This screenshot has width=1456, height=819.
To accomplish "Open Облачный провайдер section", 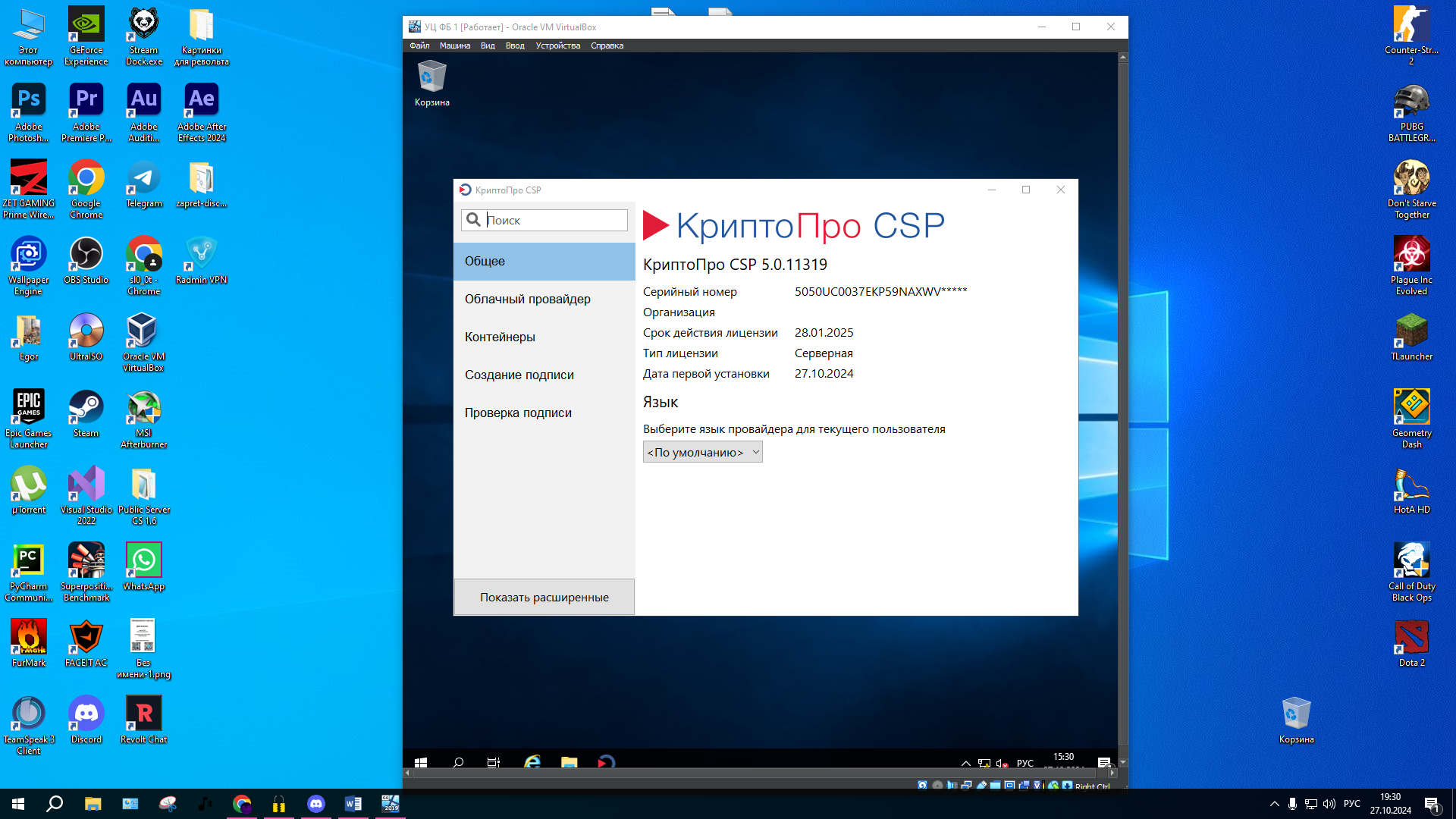I will coord(544,299).
